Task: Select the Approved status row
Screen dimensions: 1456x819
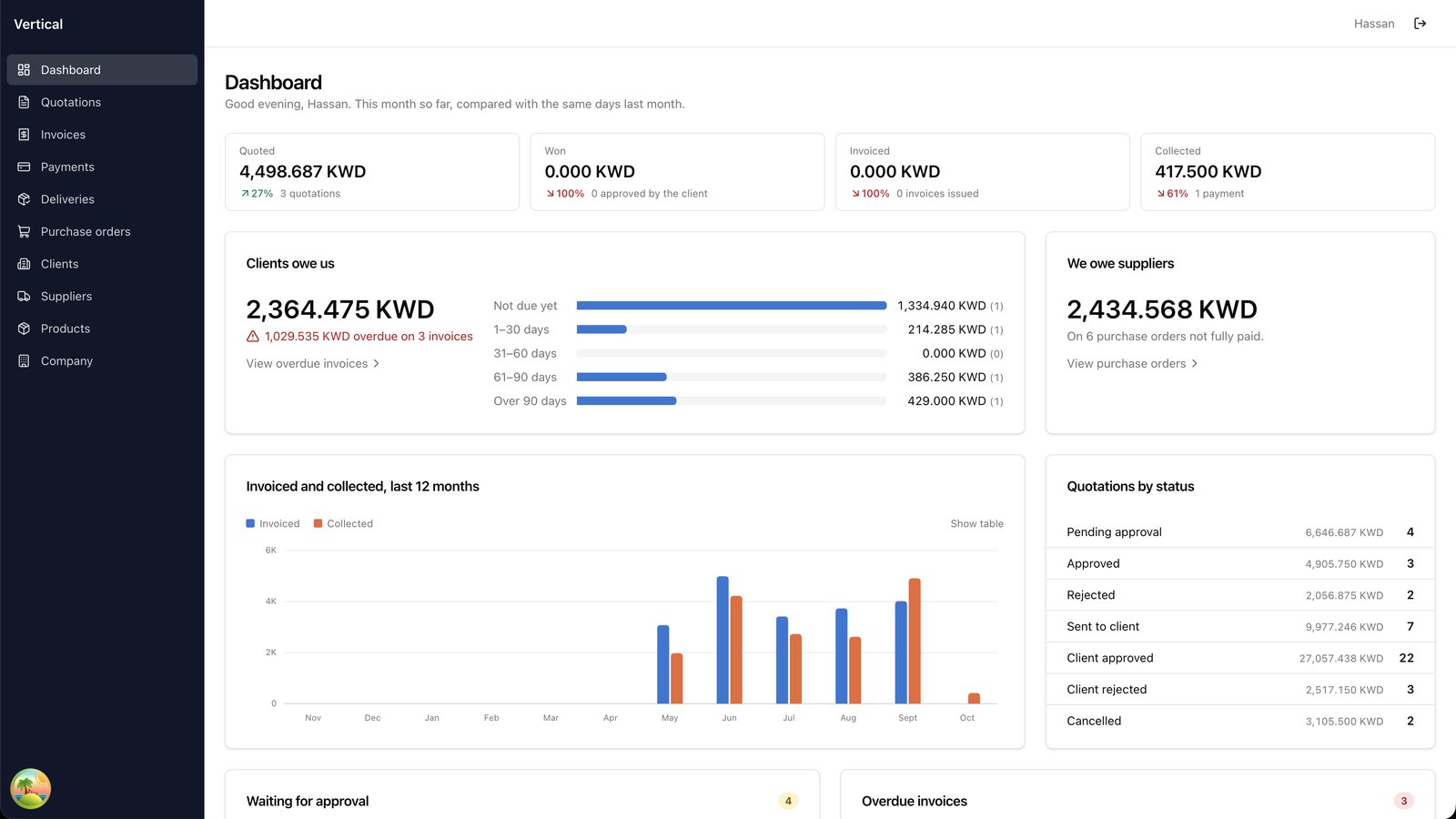Action: 1240,564
